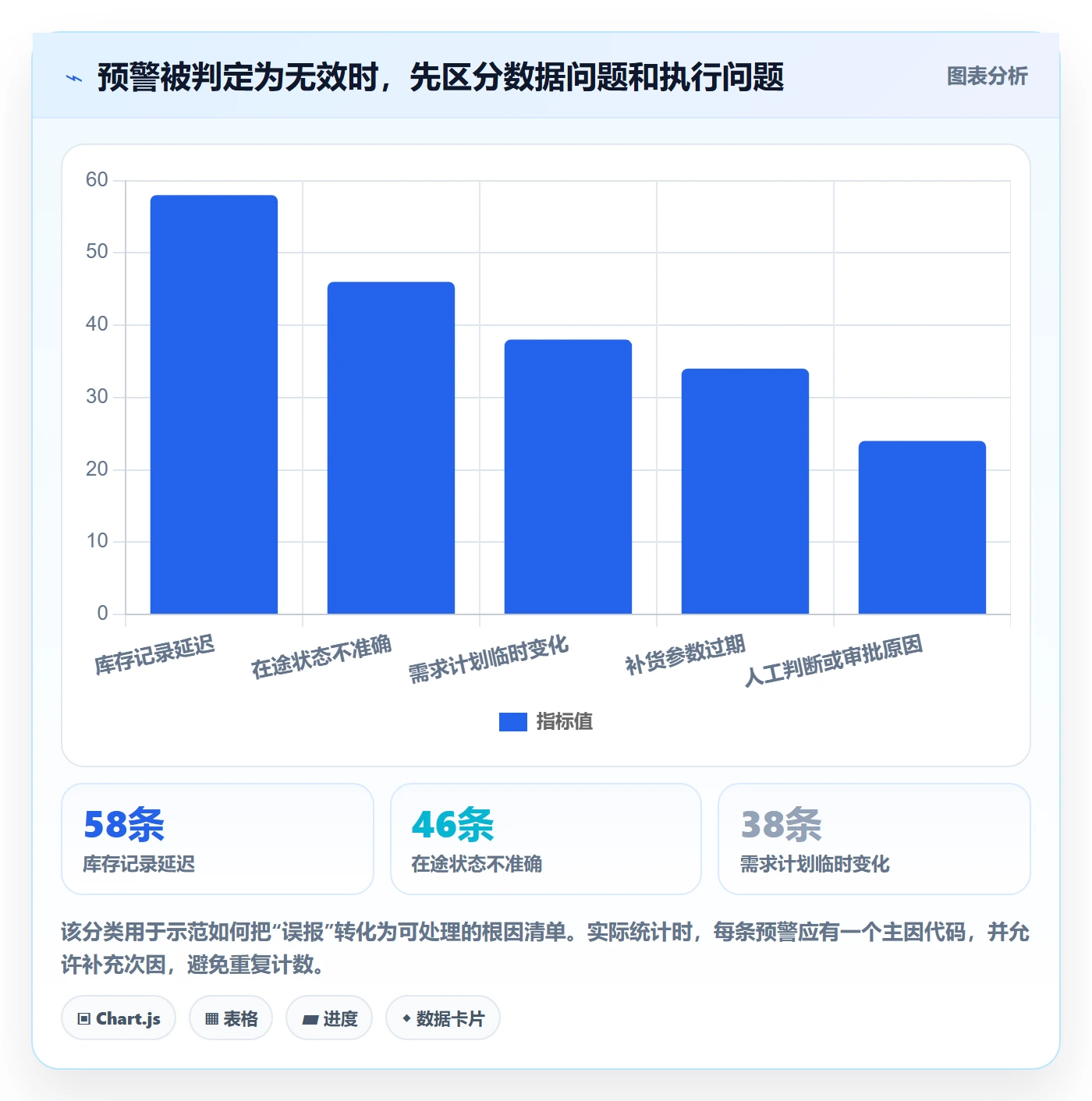
Task: Select the 库存记录延迟 bar in chart
Action: coord(214,404)
